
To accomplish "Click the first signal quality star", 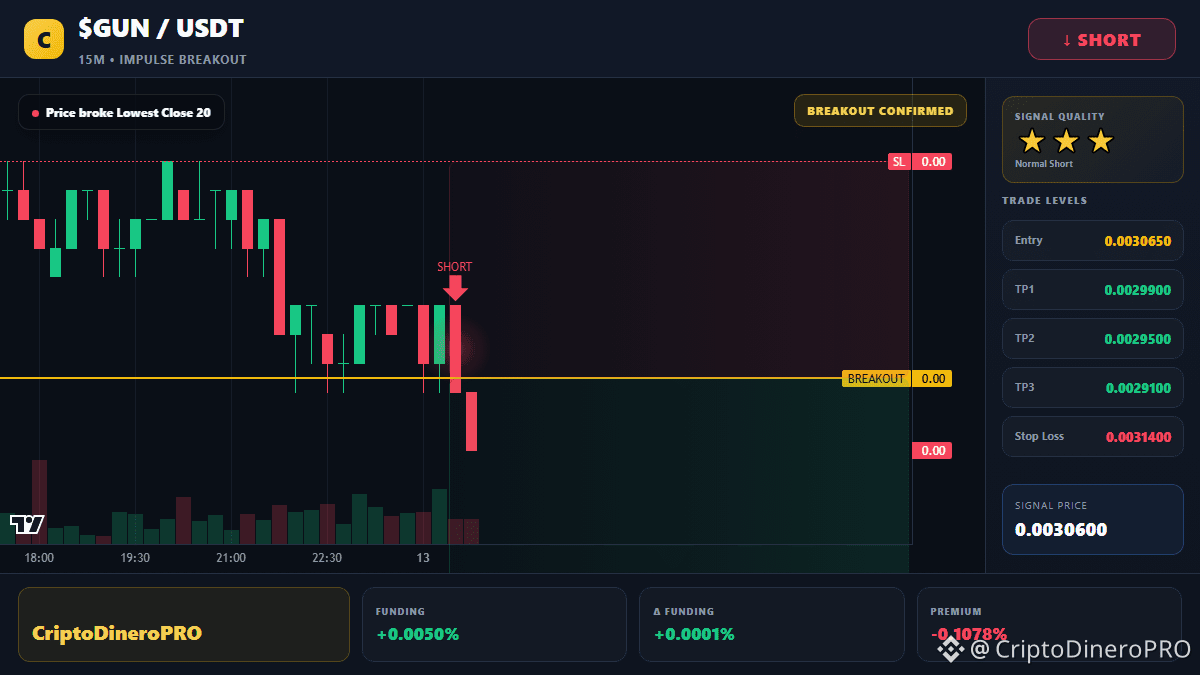I will (1032, 141).
